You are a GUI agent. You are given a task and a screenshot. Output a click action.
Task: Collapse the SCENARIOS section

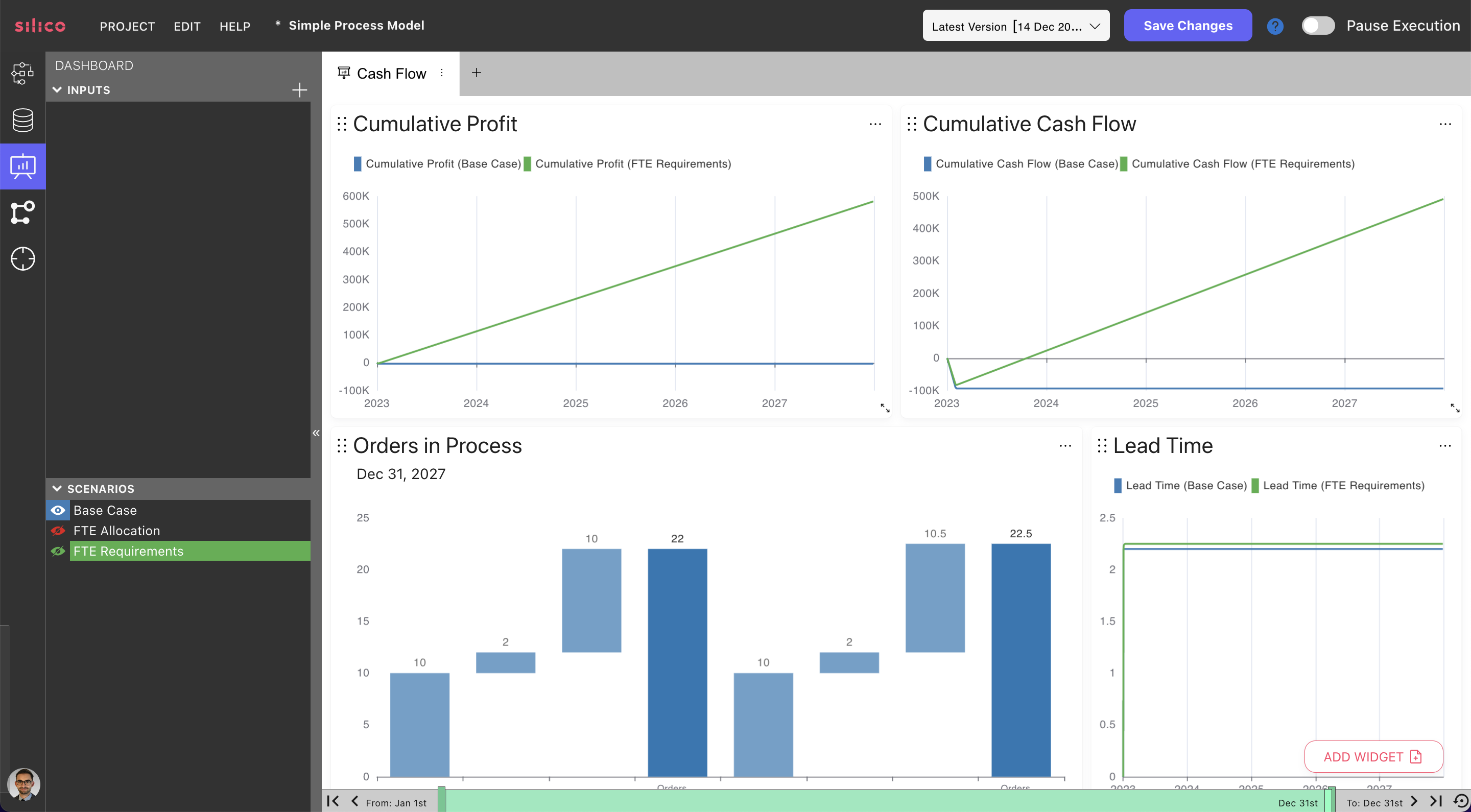[x=57, y=489]
